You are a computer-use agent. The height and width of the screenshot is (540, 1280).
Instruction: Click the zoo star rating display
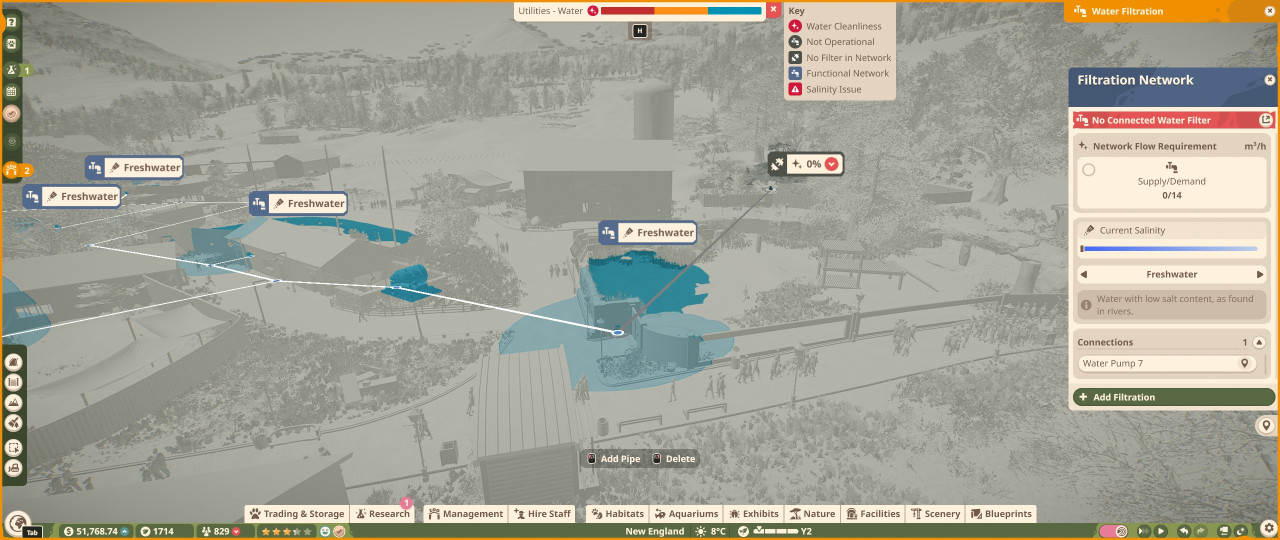pos(287,531)
